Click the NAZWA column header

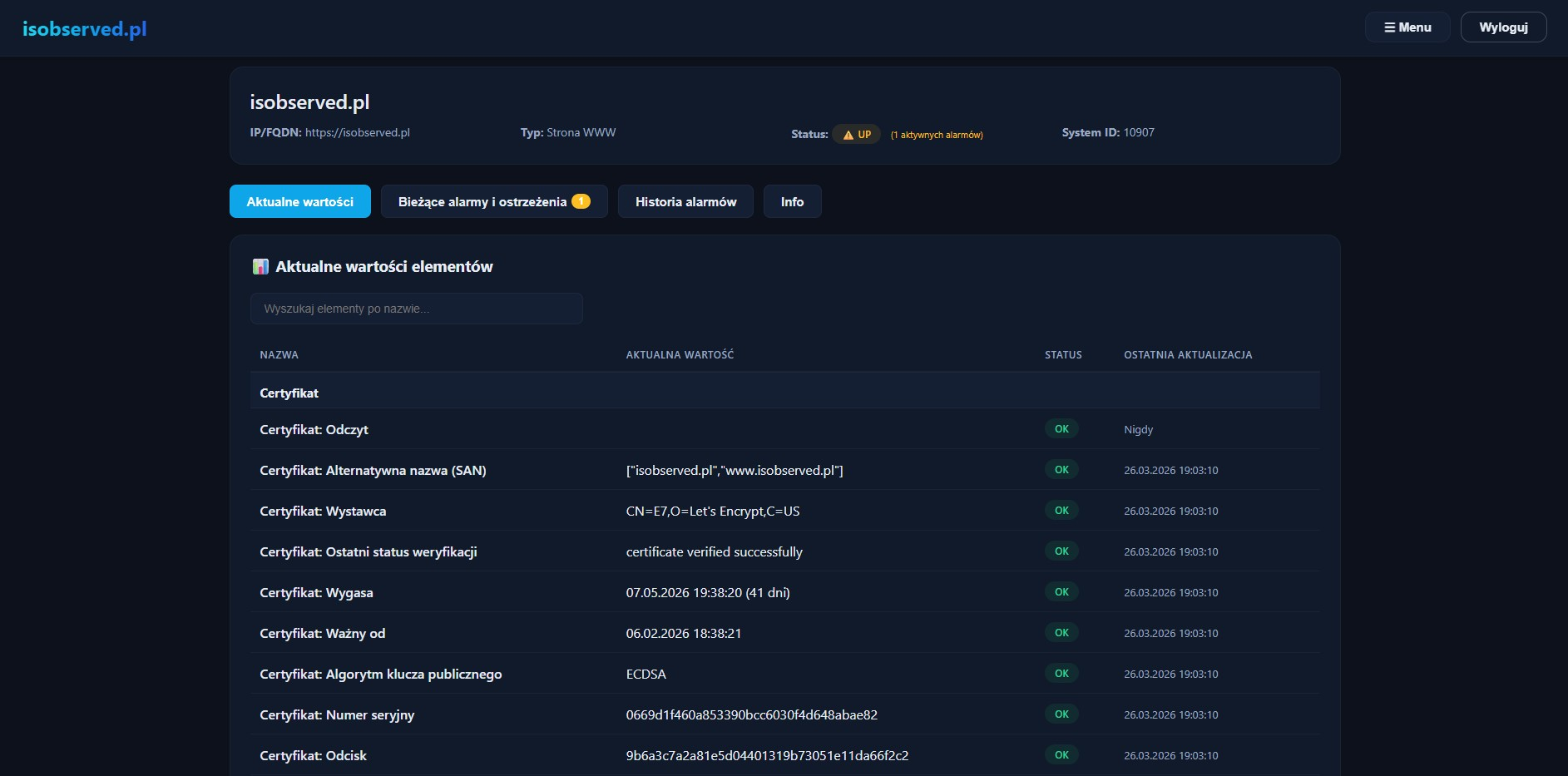click(x=279, y=354)
